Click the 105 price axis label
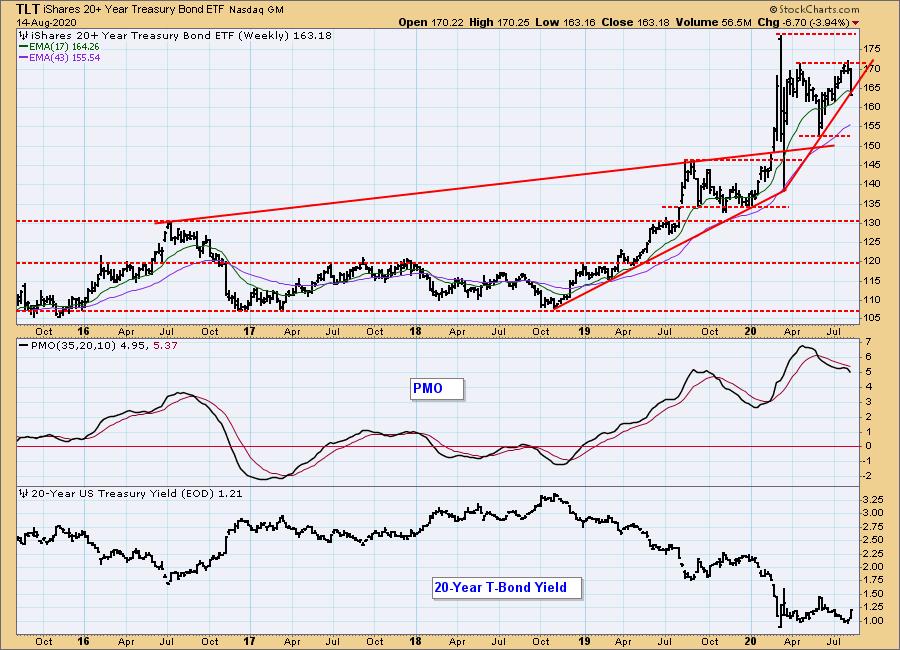This screenshot has height=650, width=900. point(872,318)
